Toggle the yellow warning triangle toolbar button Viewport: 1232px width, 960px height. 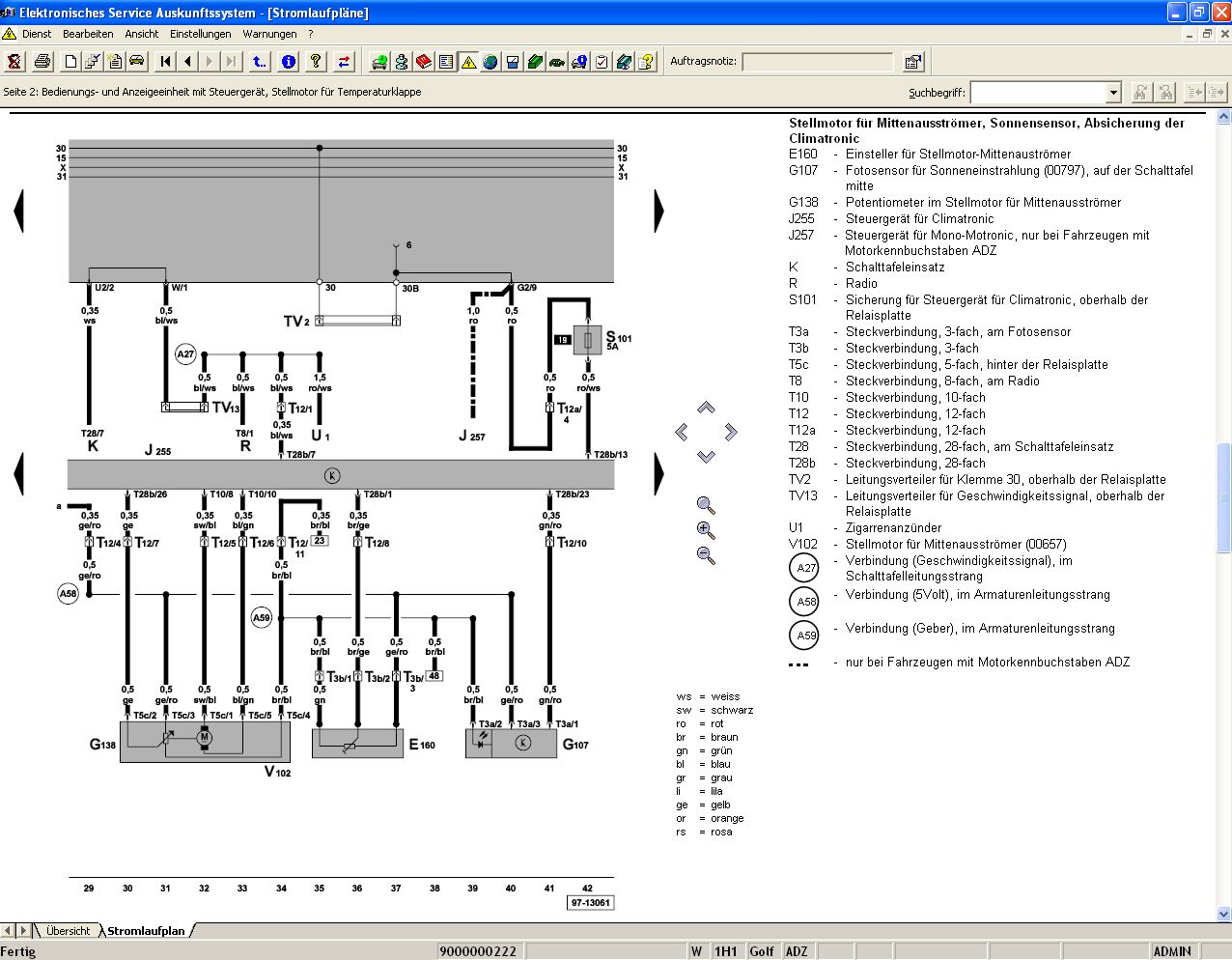pos(468,62)
